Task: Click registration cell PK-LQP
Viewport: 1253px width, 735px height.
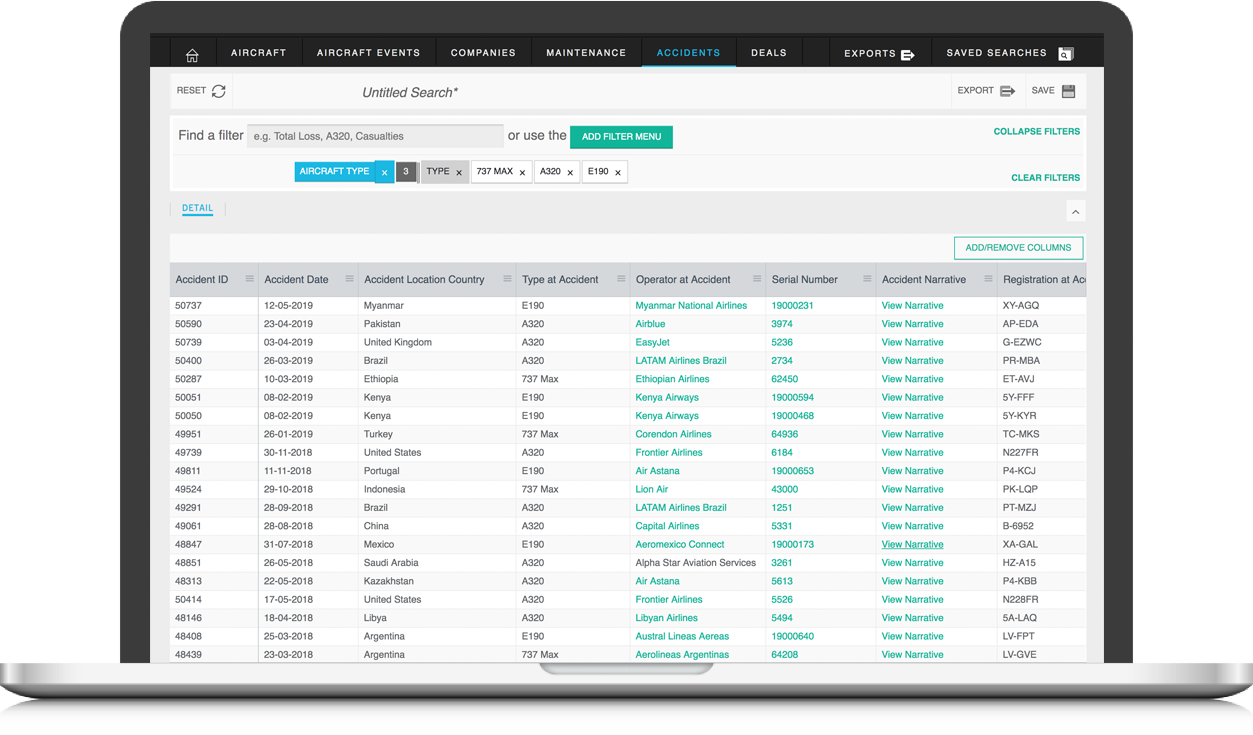Action: (1020, 489)
